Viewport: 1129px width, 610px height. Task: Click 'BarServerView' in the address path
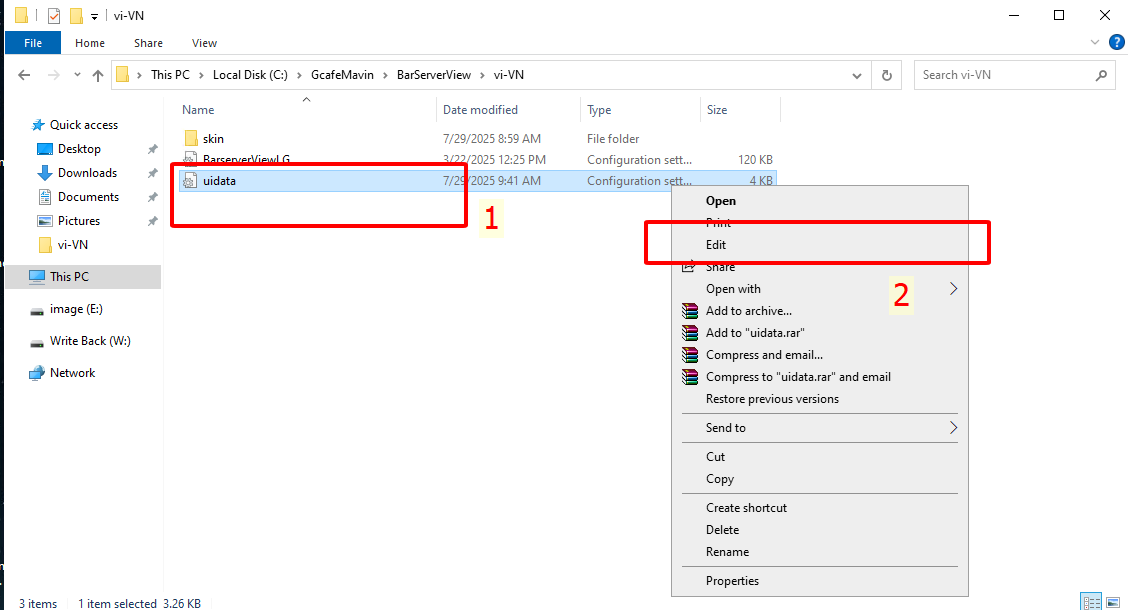point(433,75)
